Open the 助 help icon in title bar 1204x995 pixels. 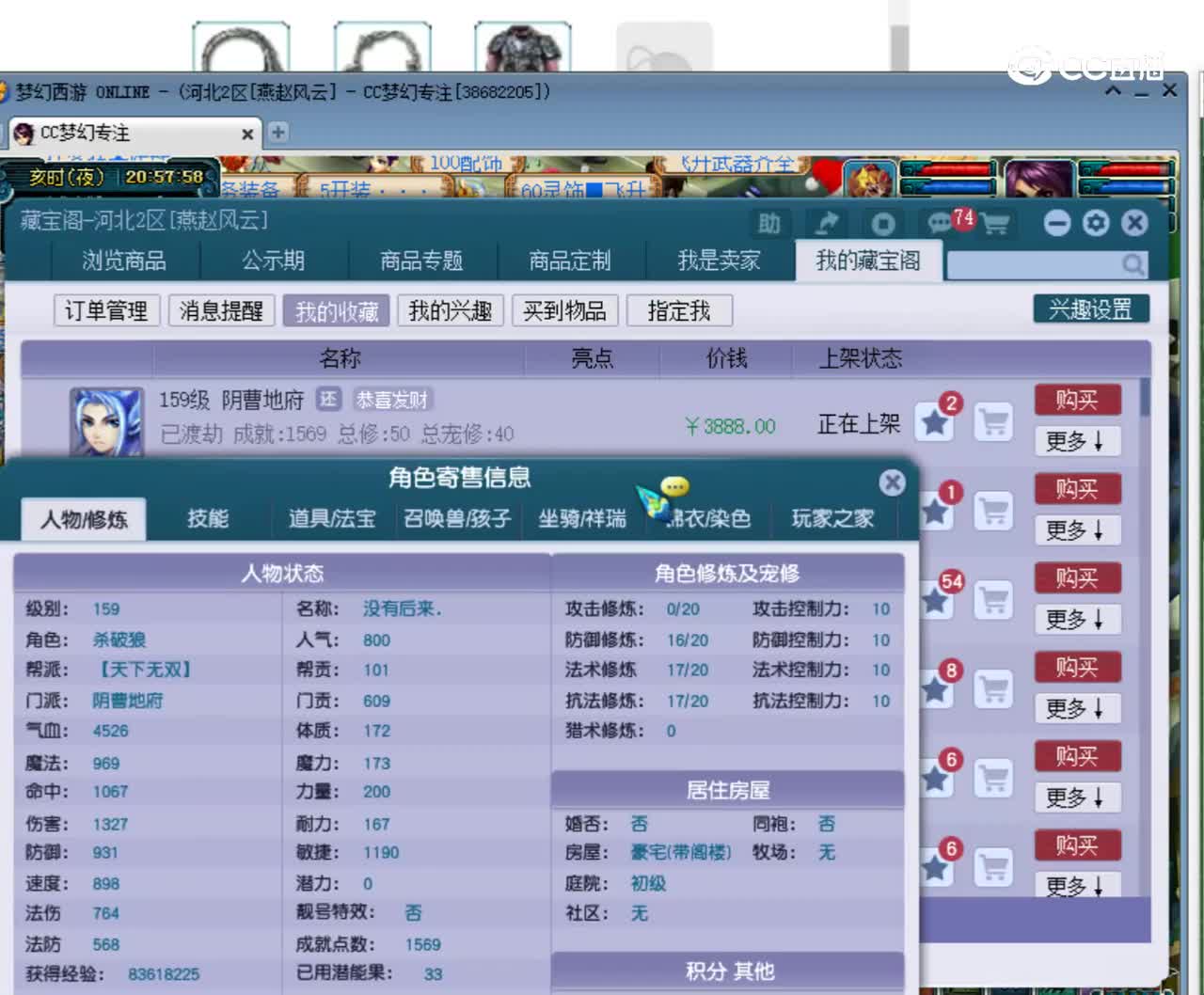[x=769, y=223]
